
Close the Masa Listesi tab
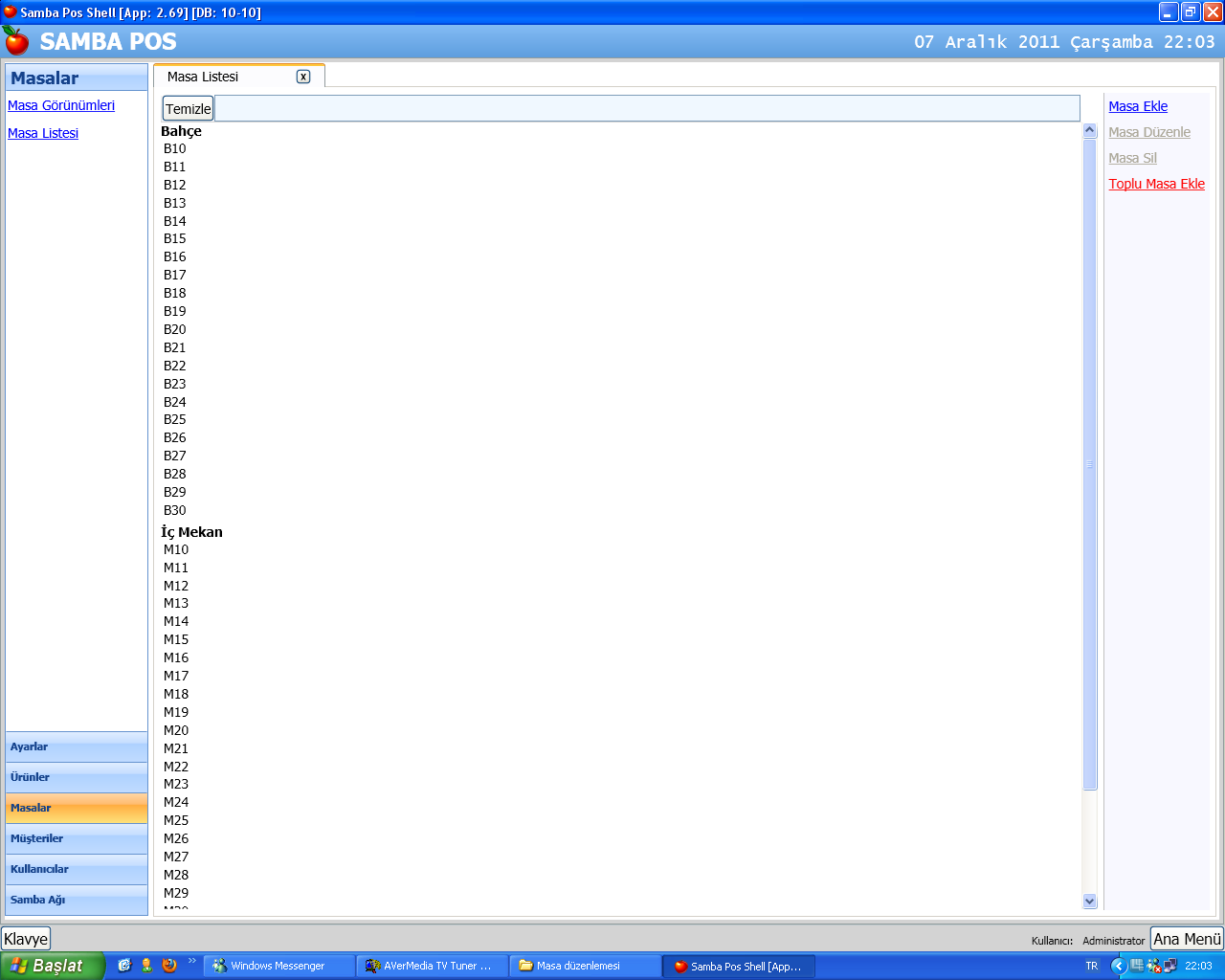click(x=303, y=77)
